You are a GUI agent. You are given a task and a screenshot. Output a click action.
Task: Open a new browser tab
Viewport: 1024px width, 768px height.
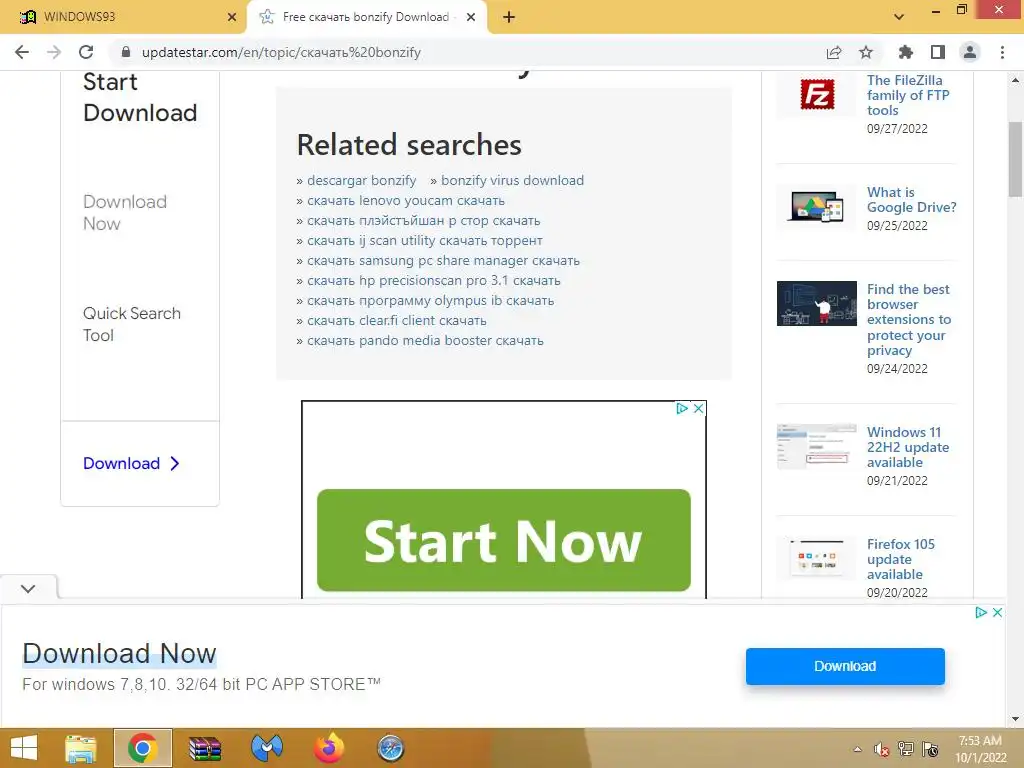(x=509, y=17)
